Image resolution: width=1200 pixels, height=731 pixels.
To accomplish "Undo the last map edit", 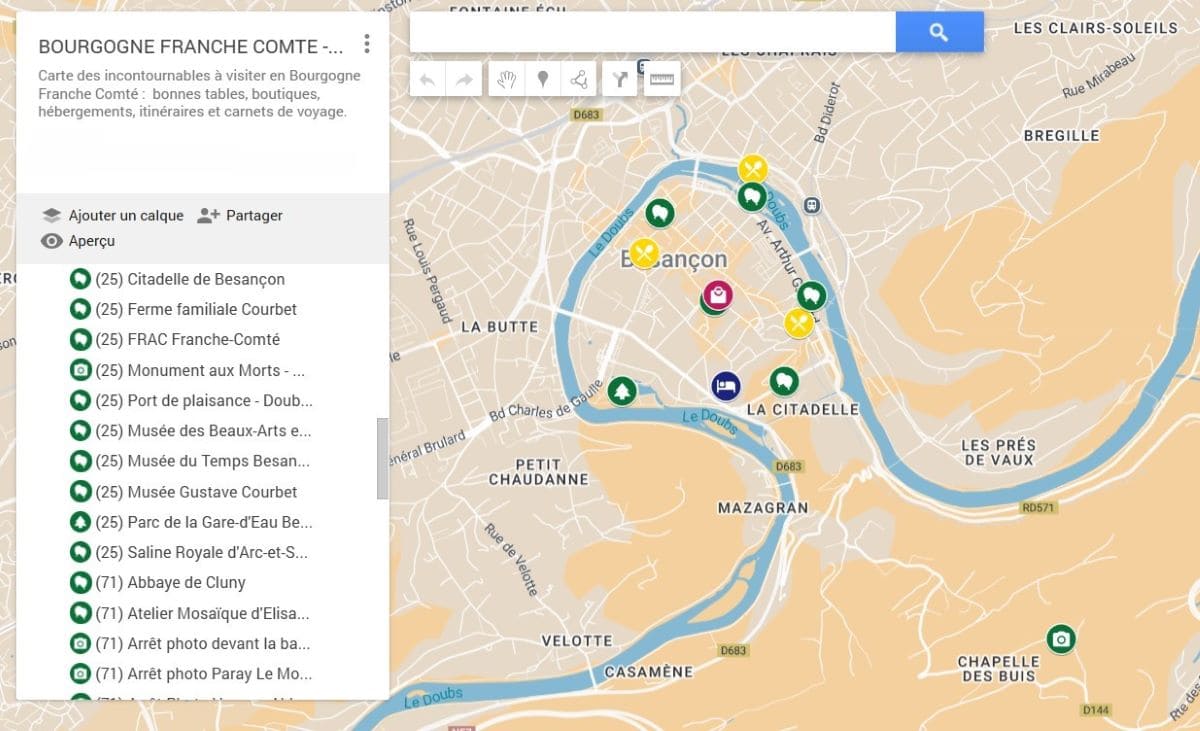I will pos(428,79).
